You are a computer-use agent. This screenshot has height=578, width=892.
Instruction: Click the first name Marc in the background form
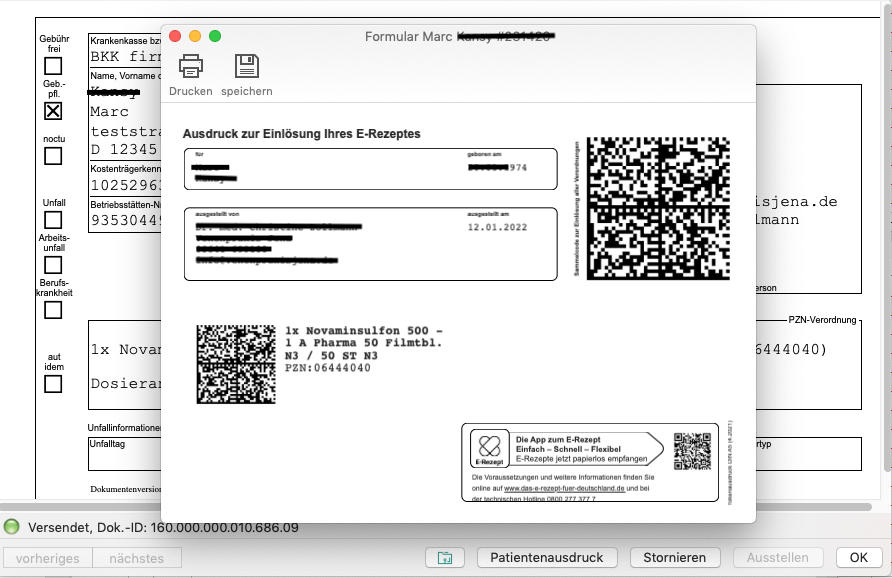click(x=110, y=112)
